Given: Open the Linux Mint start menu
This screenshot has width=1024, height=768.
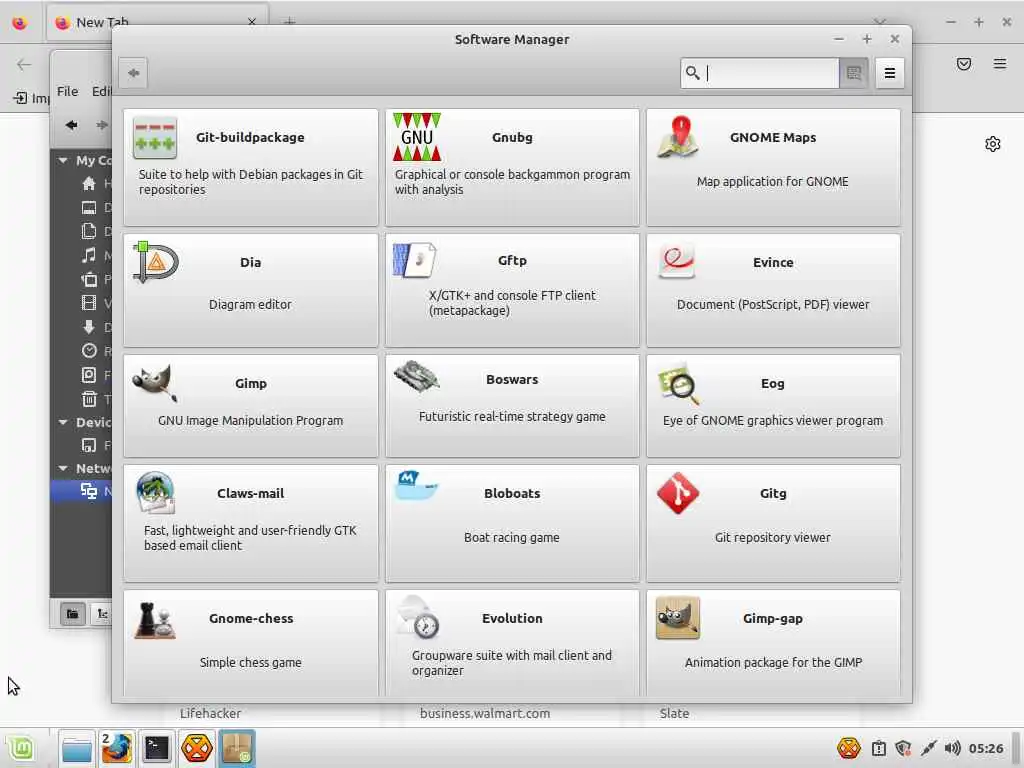Looking at the screenshot, I should (x=22, y=748).
